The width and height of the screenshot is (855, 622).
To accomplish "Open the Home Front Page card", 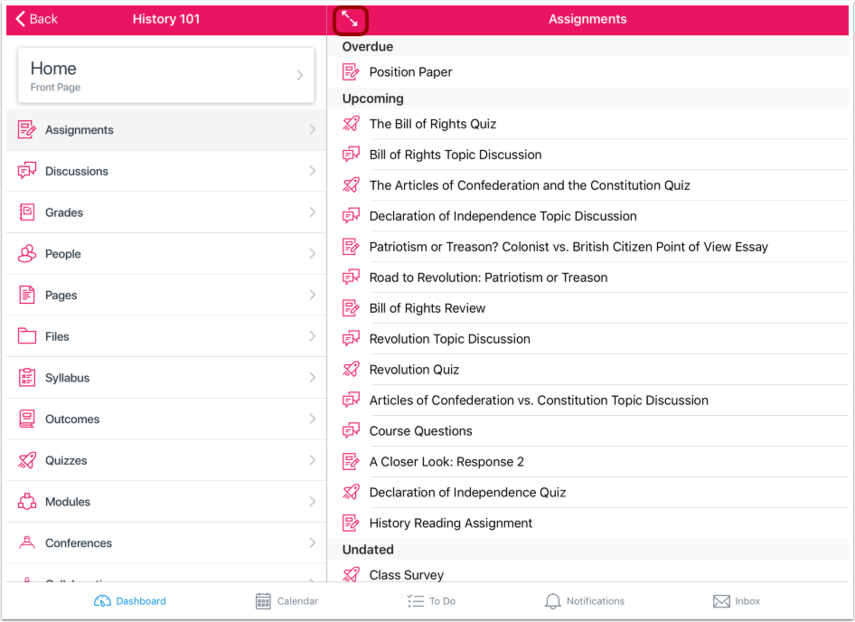I will coord(166,75).
